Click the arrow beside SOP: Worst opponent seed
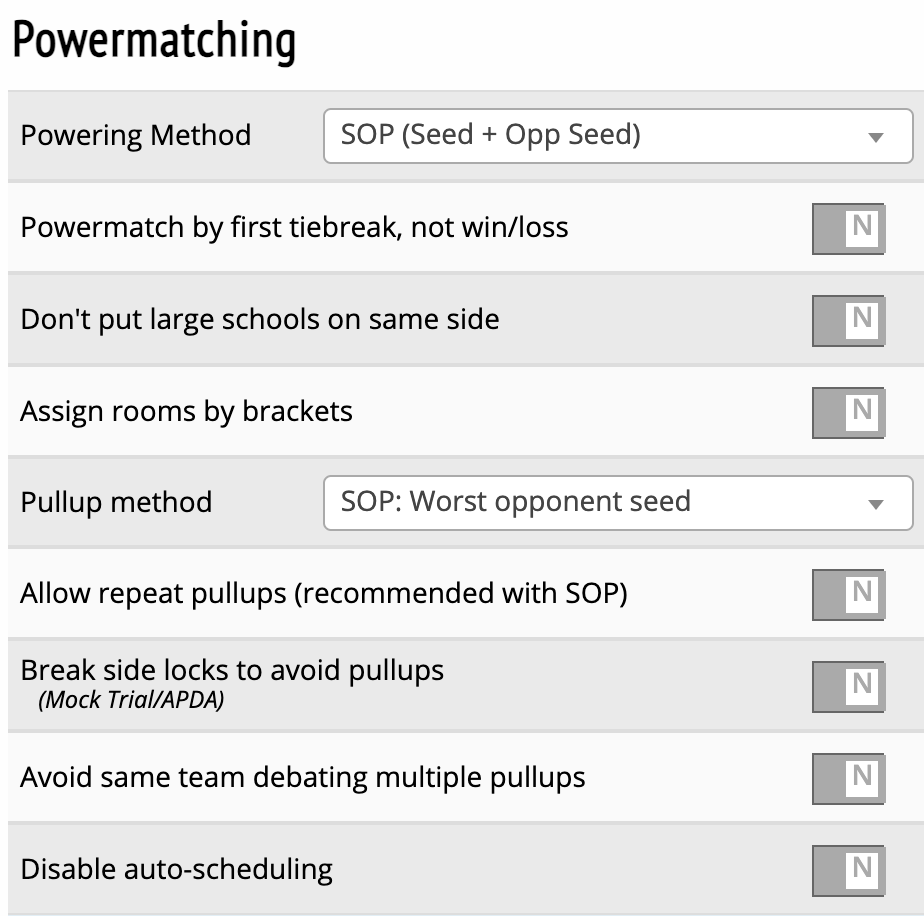Viewport: 924px width, 916px height. [876, 504]
